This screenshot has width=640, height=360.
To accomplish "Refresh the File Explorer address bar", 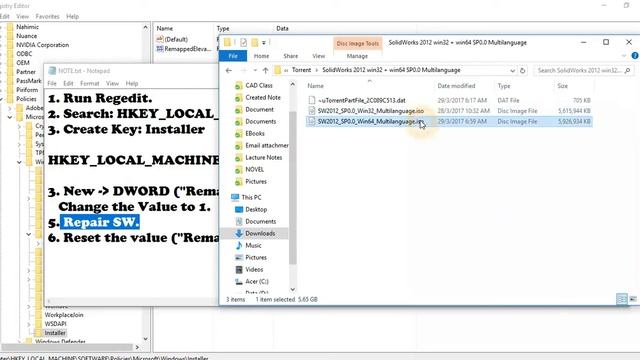I will click(522, 71).
